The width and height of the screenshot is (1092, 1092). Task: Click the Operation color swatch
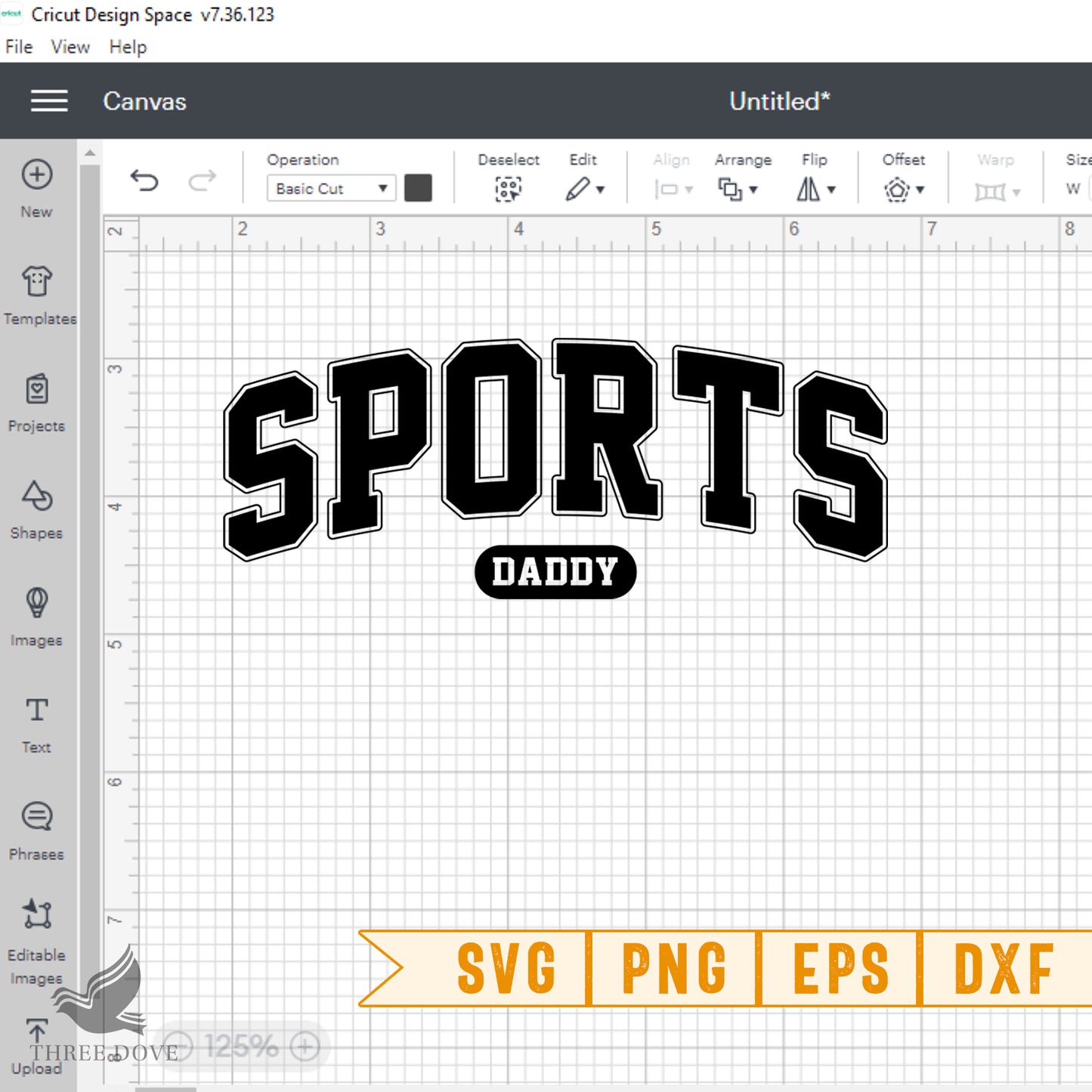tap(418, 188)
